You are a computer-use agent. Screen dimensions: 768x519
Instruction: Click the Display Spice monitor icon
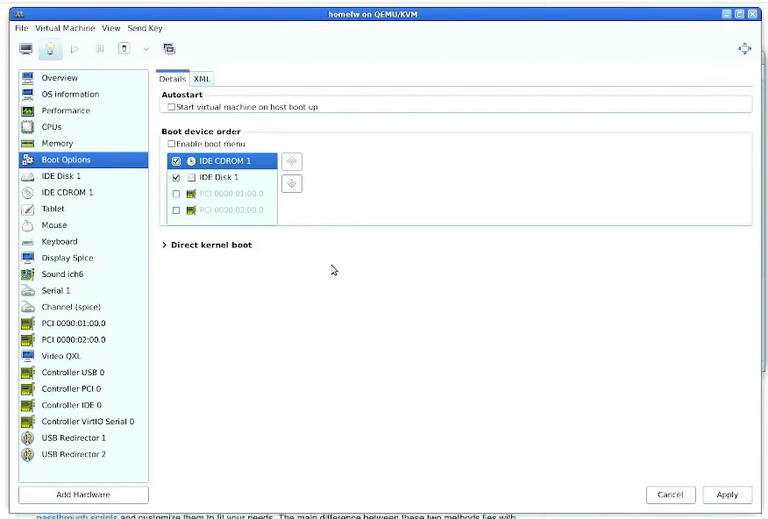click(x=28, y=258)
